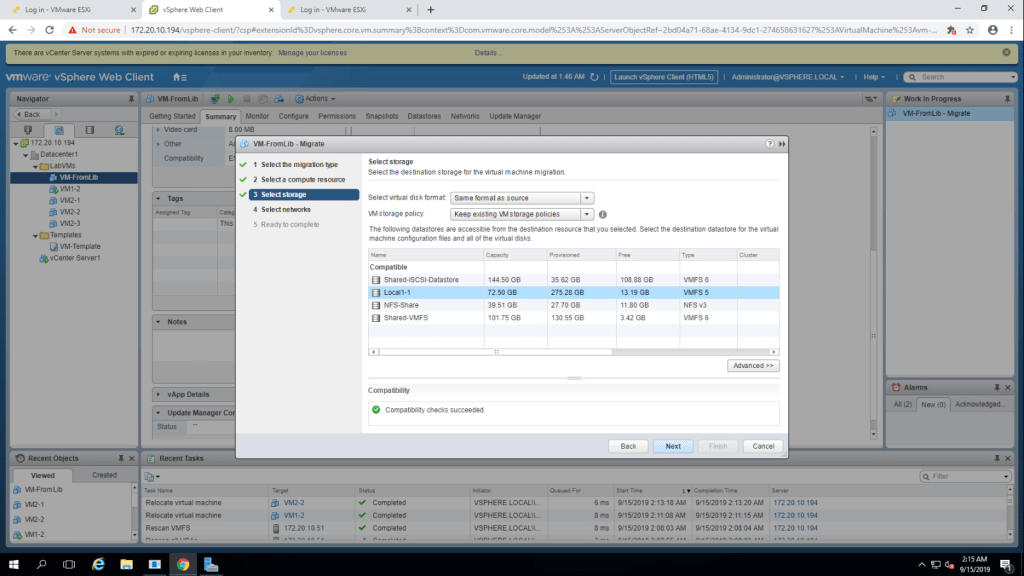Click Next in the Migrate wizard

[x=673, y=446]
